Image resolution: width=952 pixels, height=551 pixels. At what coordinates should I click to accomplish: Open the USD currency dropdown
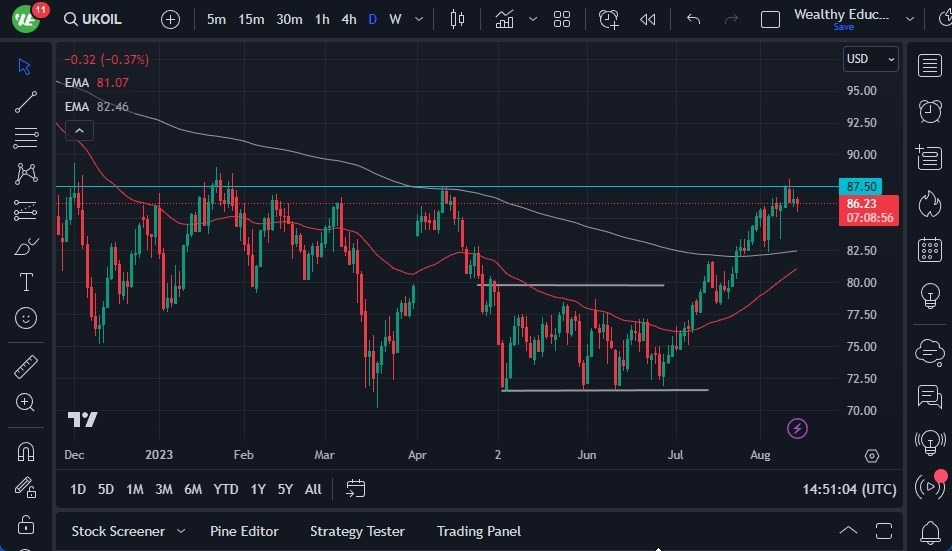[x=870, y=59]
